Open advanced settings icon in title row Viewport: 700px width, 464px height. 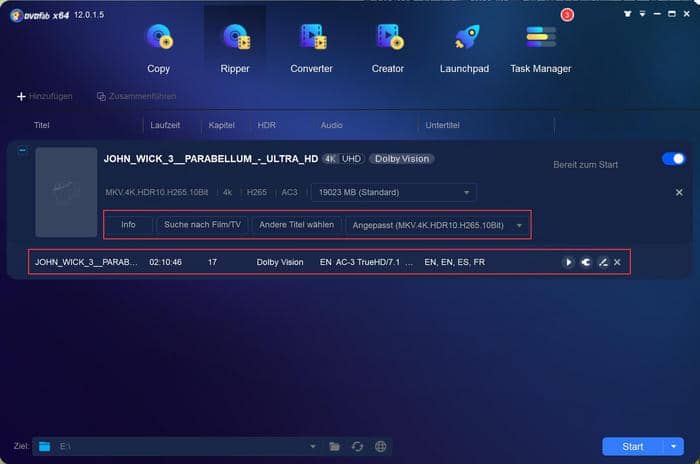click(586, 262)
